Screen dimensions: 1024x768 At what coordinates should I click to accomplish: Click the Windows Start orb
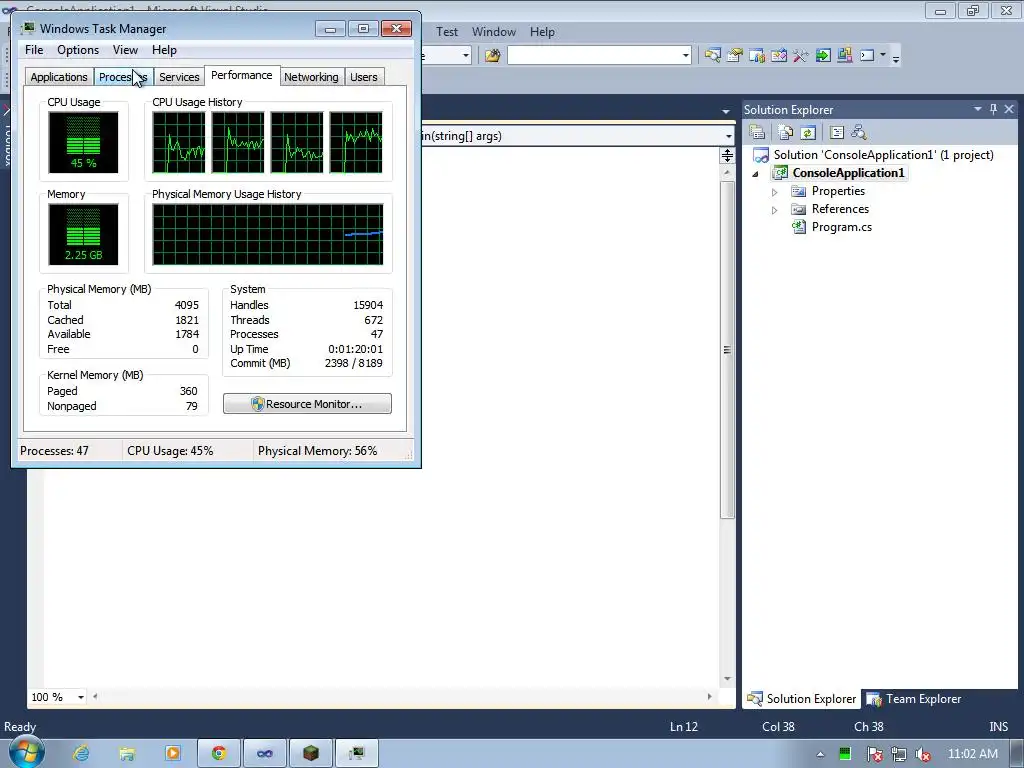(26, 752)
